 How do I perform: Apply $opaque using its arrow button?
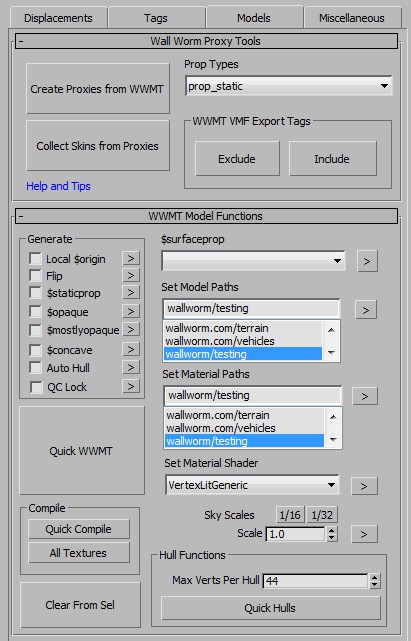130,312
